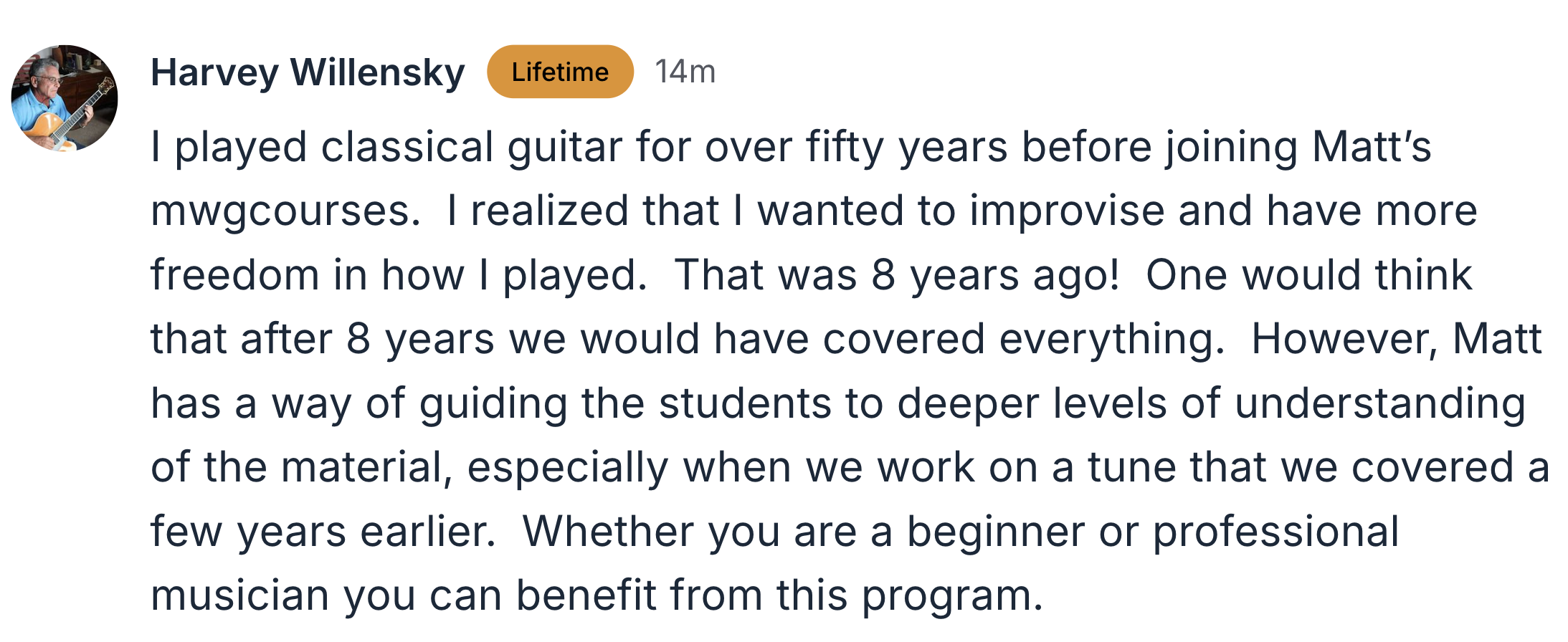Viewport: 1568px width, 642px height.
Task: Click the word "freedom" in the comment
Action: (x=234, y=276)
